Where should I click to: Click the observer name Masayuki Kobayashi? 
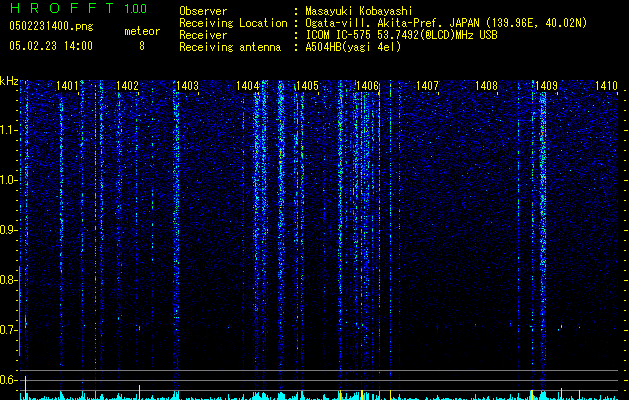(359, 11)
